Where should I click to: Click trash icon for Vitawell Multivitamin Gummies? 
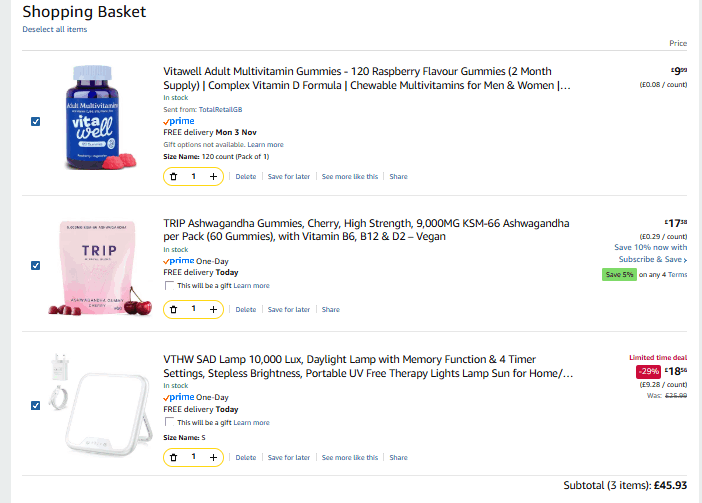[x=174, y=176]
